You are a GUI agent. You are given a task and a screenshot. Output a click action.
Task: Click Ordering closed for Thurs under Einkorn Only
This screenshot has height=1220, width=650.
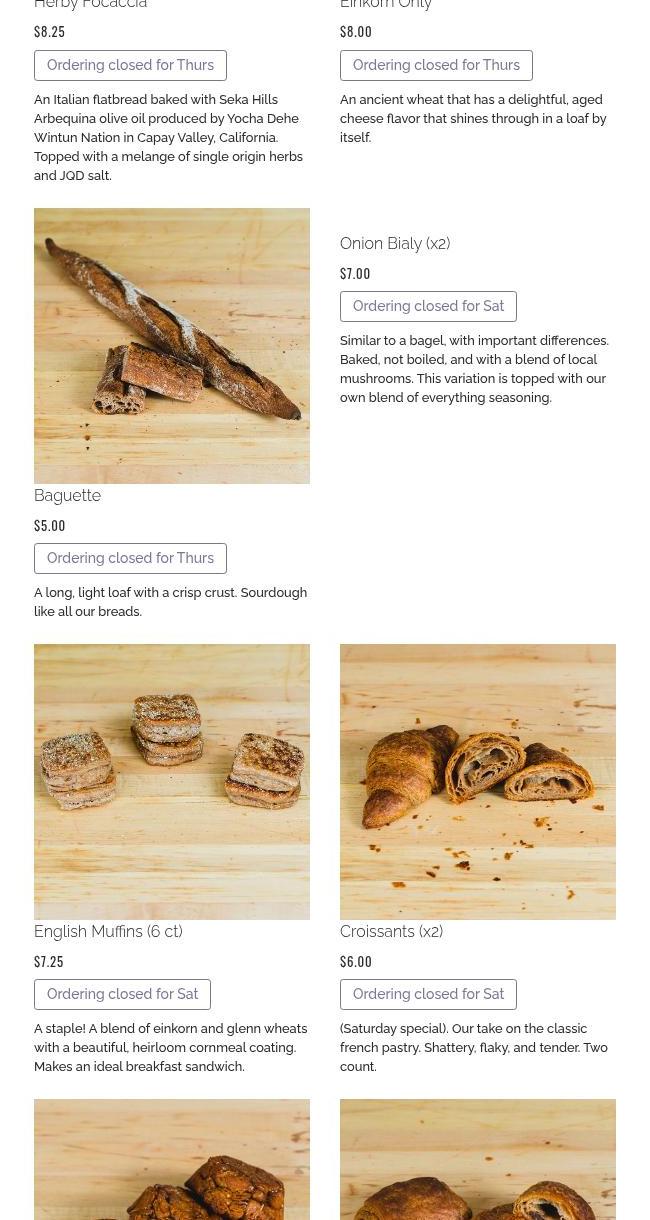tap(436, 65)
